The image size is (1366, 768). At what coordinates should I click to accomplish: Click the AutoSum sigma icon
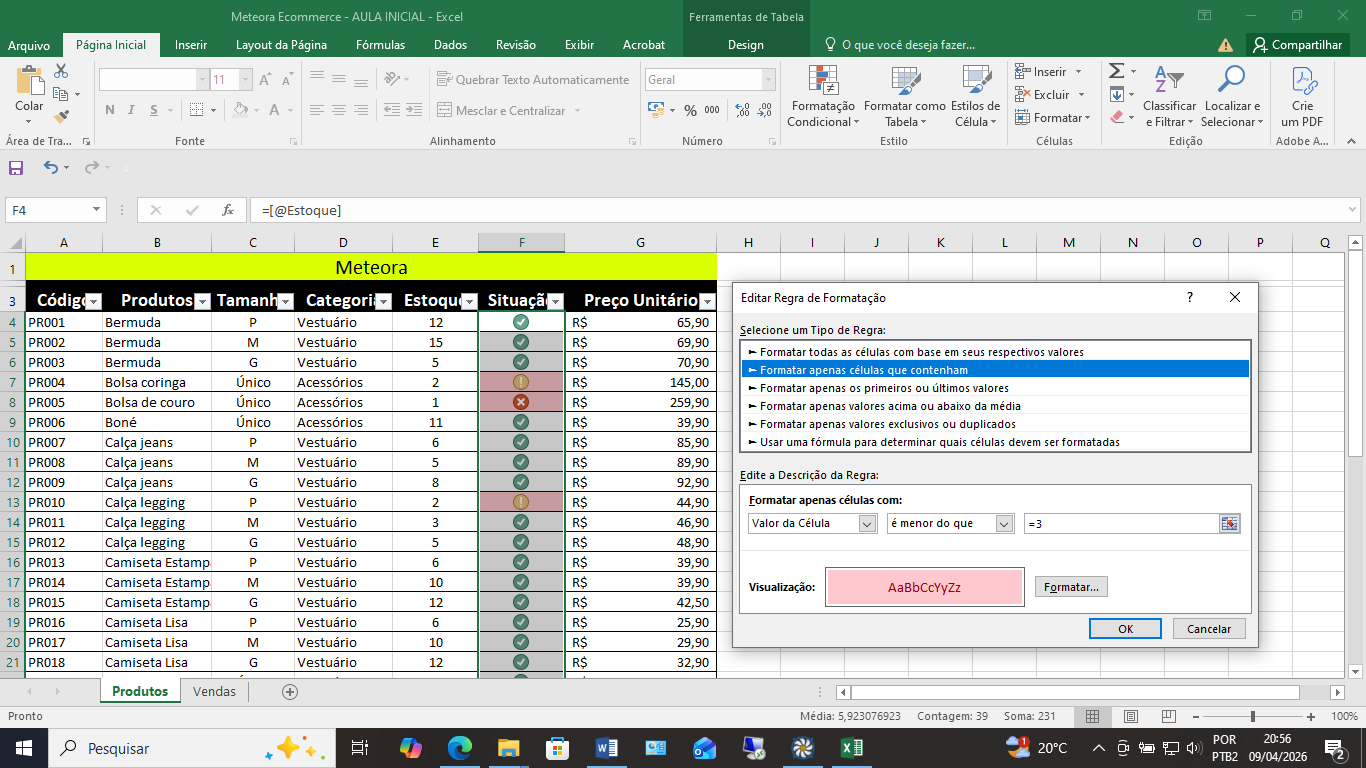1116,71
